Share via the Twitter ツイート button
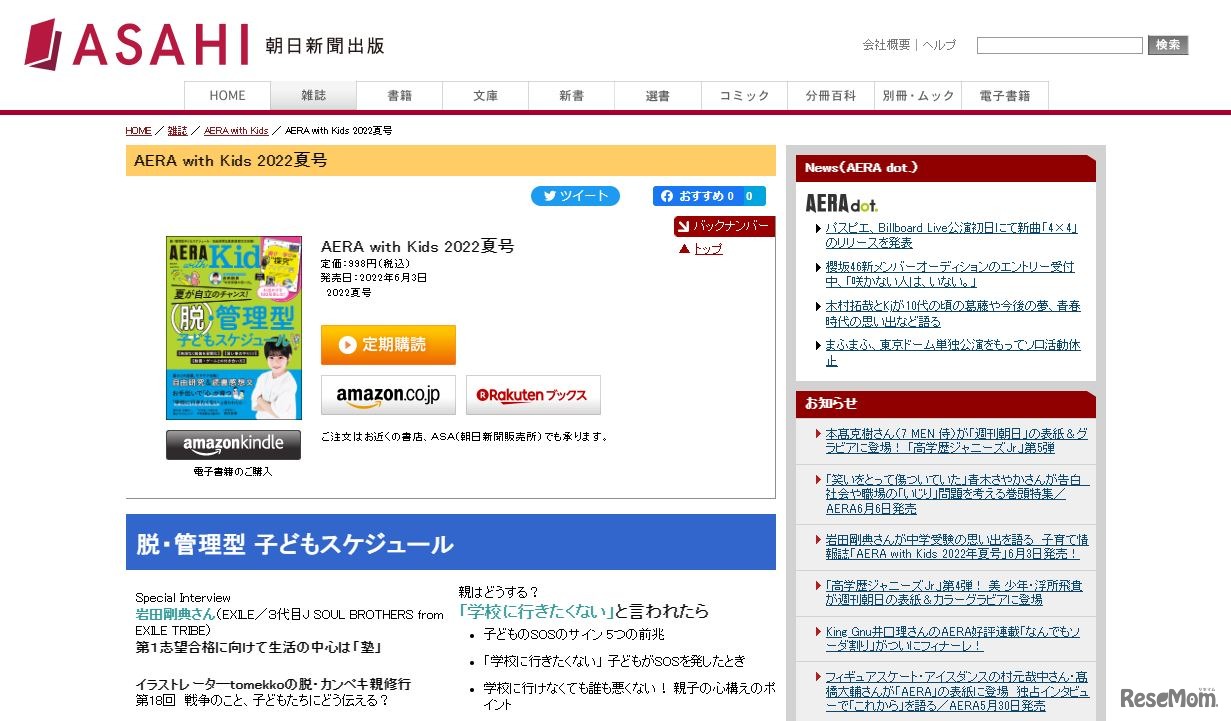Screen dimensions: 1231x721 (x=575, y=196)
